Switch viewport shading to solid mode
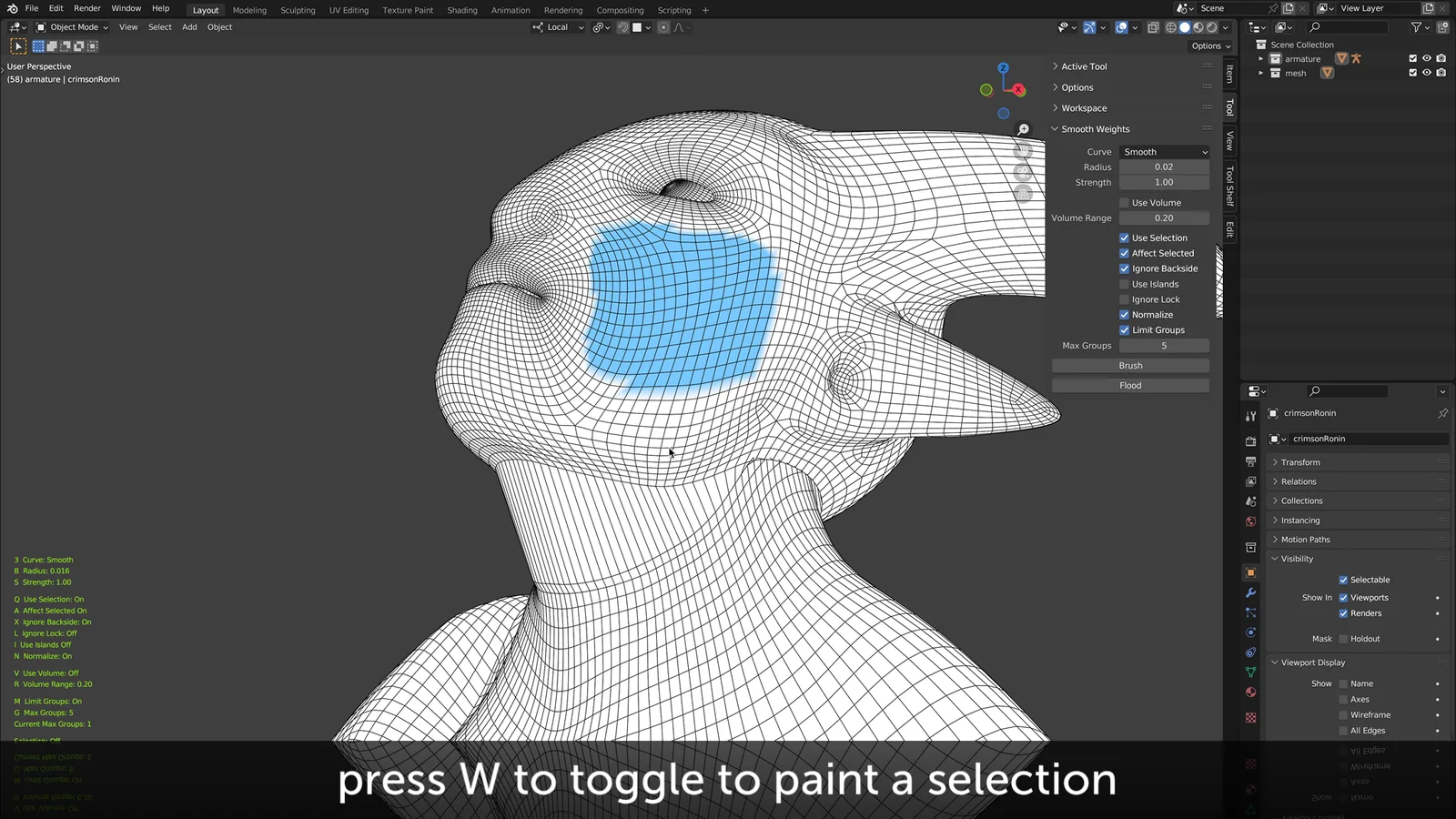The image size is (1456, 819). (1184, 27)
